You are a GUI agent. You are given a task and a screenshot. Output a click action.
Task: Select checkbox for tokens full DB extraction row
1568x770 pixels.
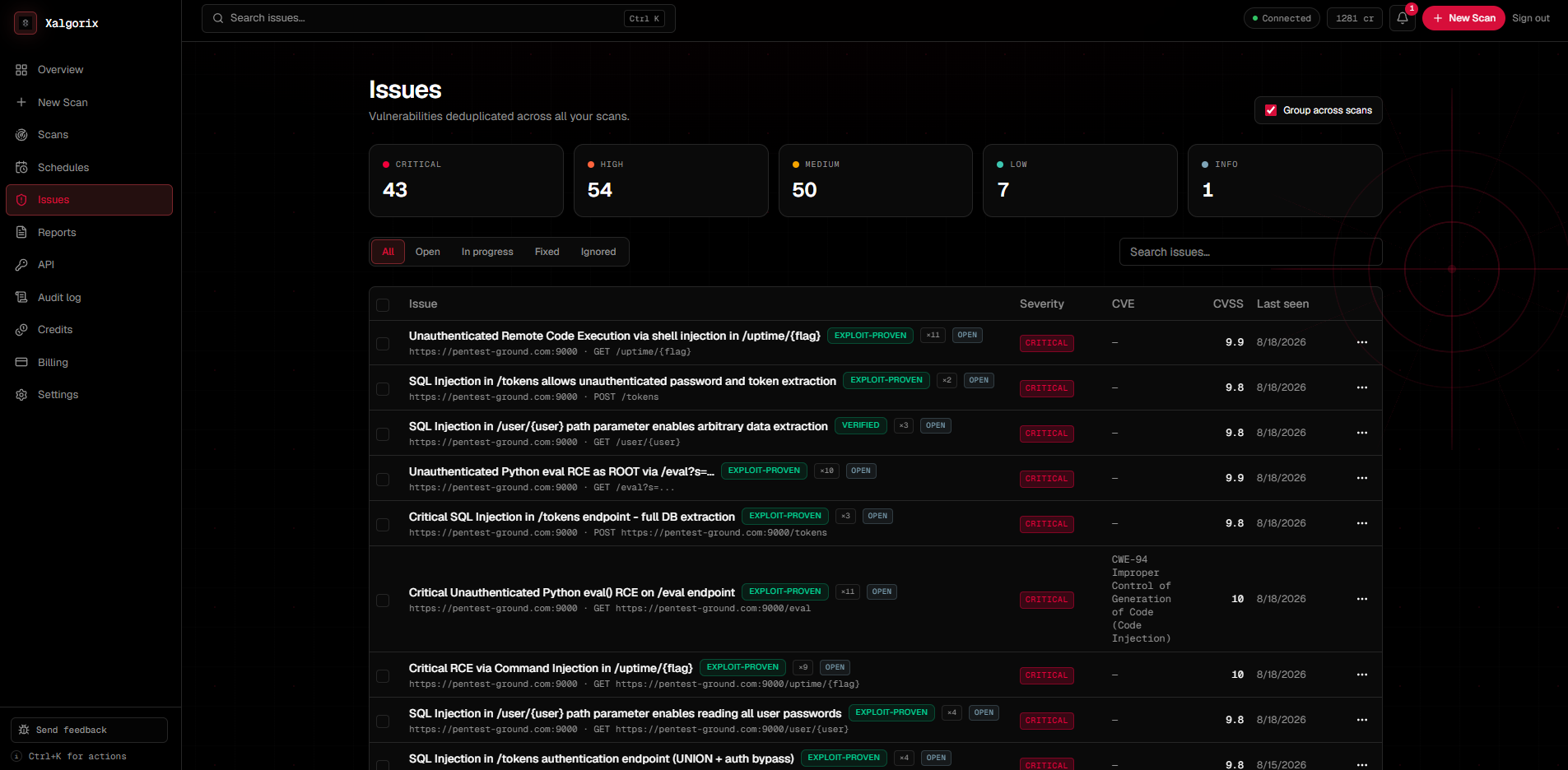click(x=383, y=525)
